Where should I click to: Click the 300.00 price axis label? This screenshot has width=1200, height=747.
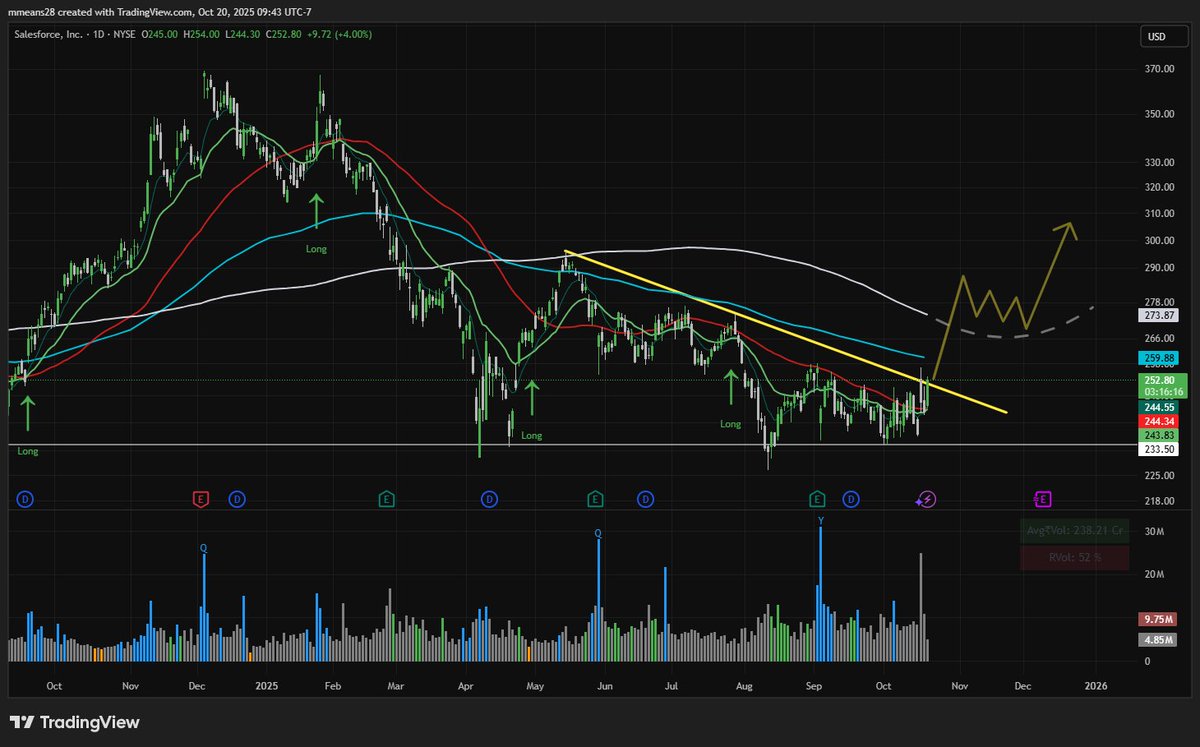[x=1160, y=241]
